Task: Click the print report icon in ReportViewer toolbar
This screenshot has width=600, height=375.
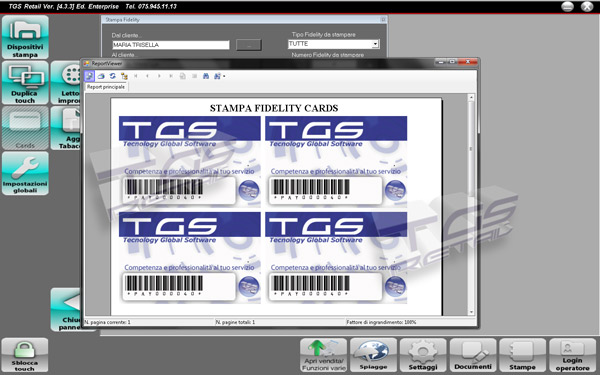Action: pos(101,76)
